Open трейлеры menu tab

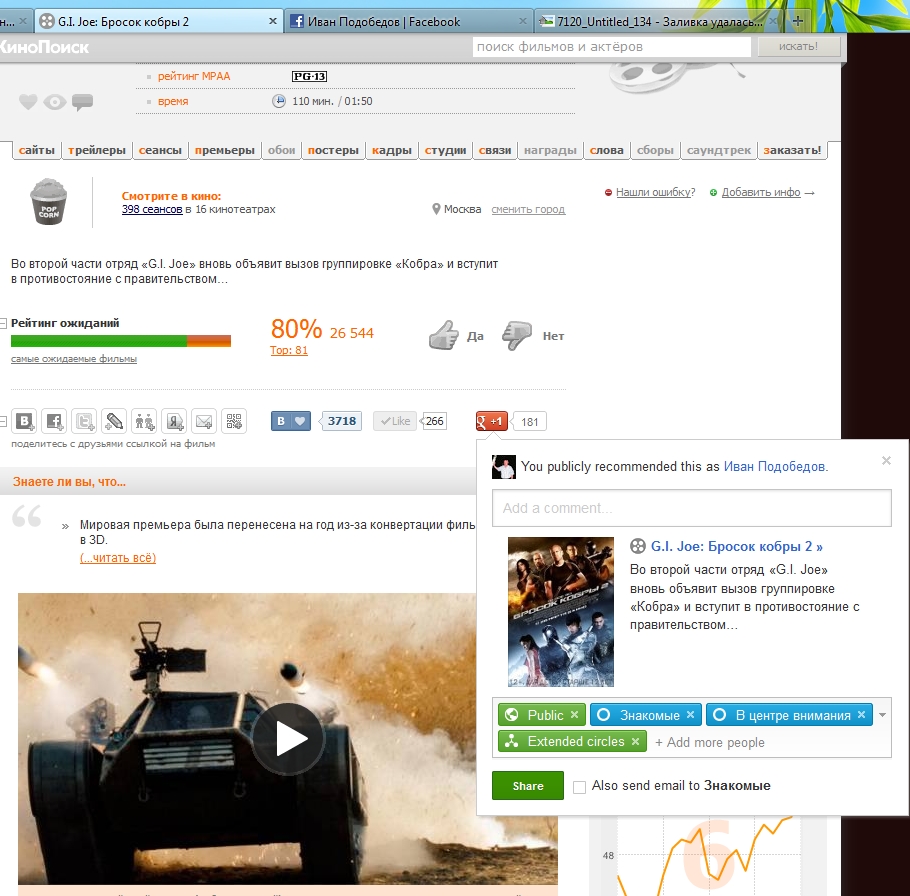coord(97,150)
